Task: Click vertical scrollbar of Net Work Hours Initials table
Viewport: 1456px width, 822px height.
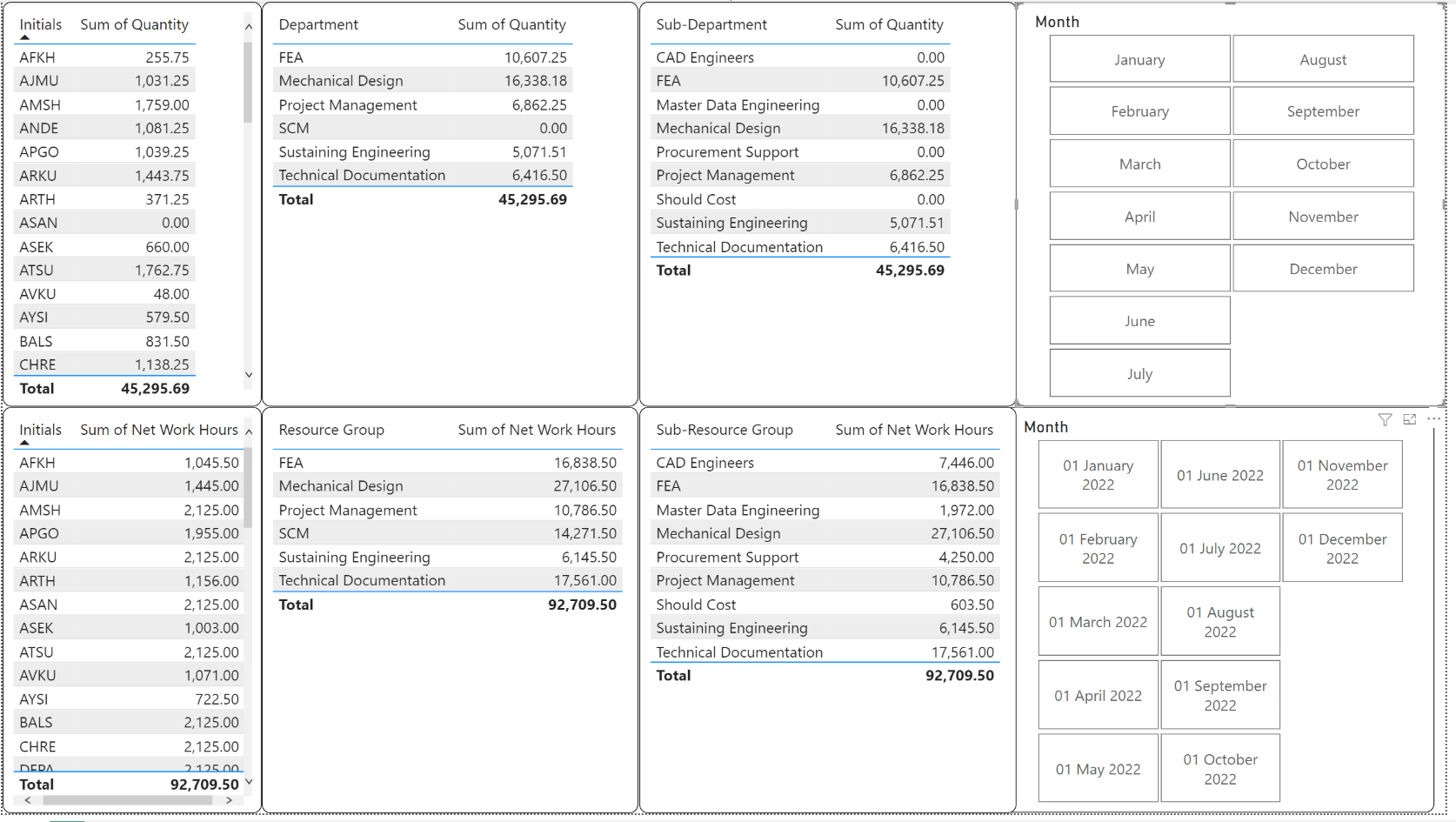Action: click(x=248, y=487)
